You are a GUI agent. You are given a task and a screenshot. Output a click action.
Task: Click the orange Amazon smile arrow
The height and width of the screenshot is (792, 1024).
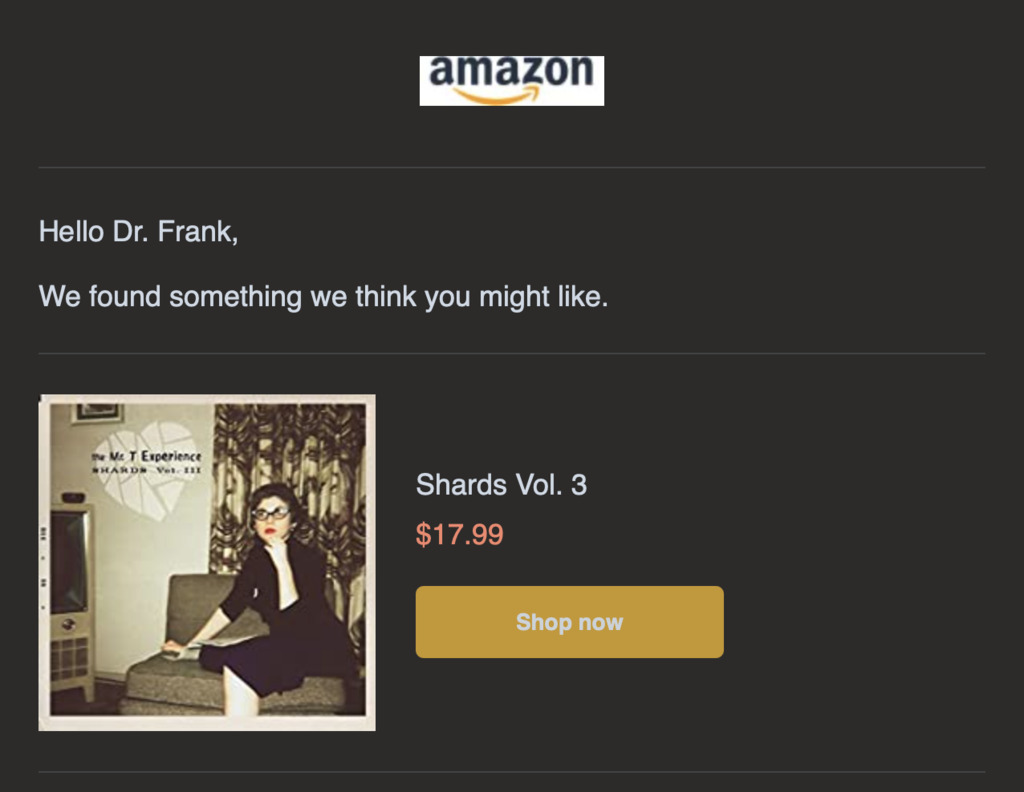[497, 96]
